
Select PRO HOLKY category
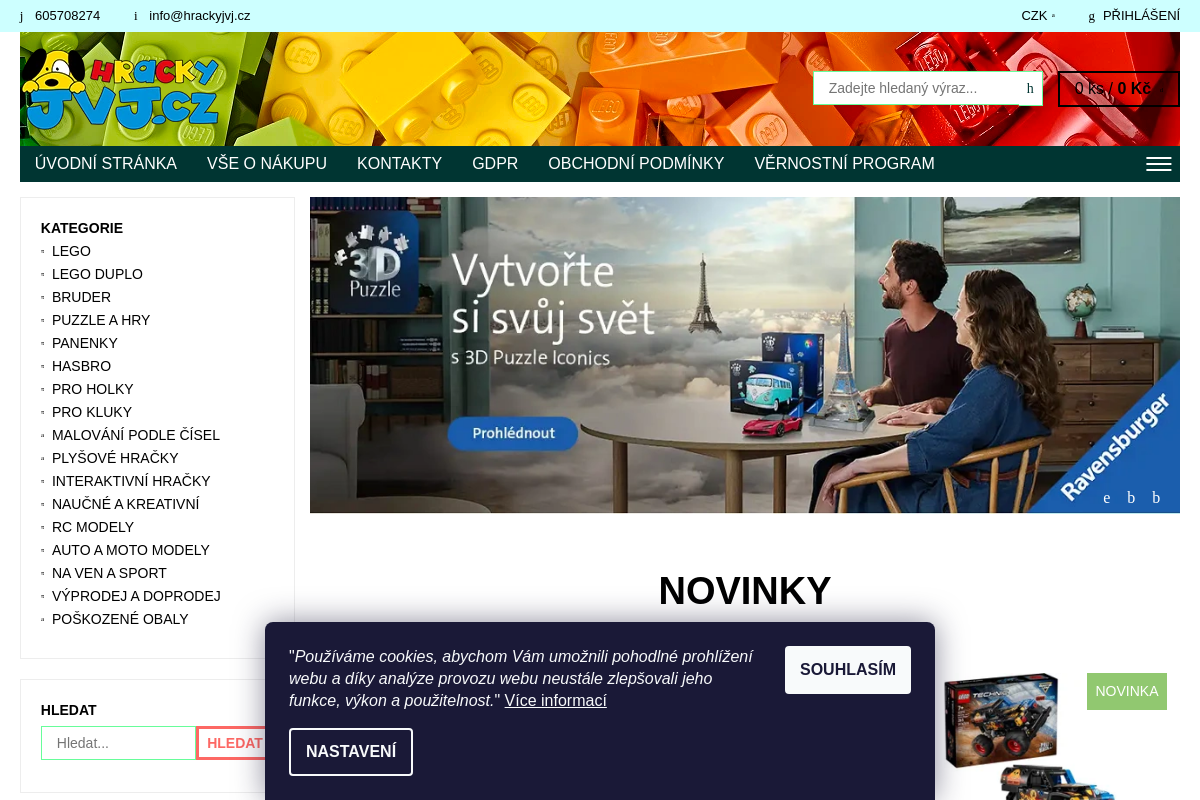pos(92,389)
